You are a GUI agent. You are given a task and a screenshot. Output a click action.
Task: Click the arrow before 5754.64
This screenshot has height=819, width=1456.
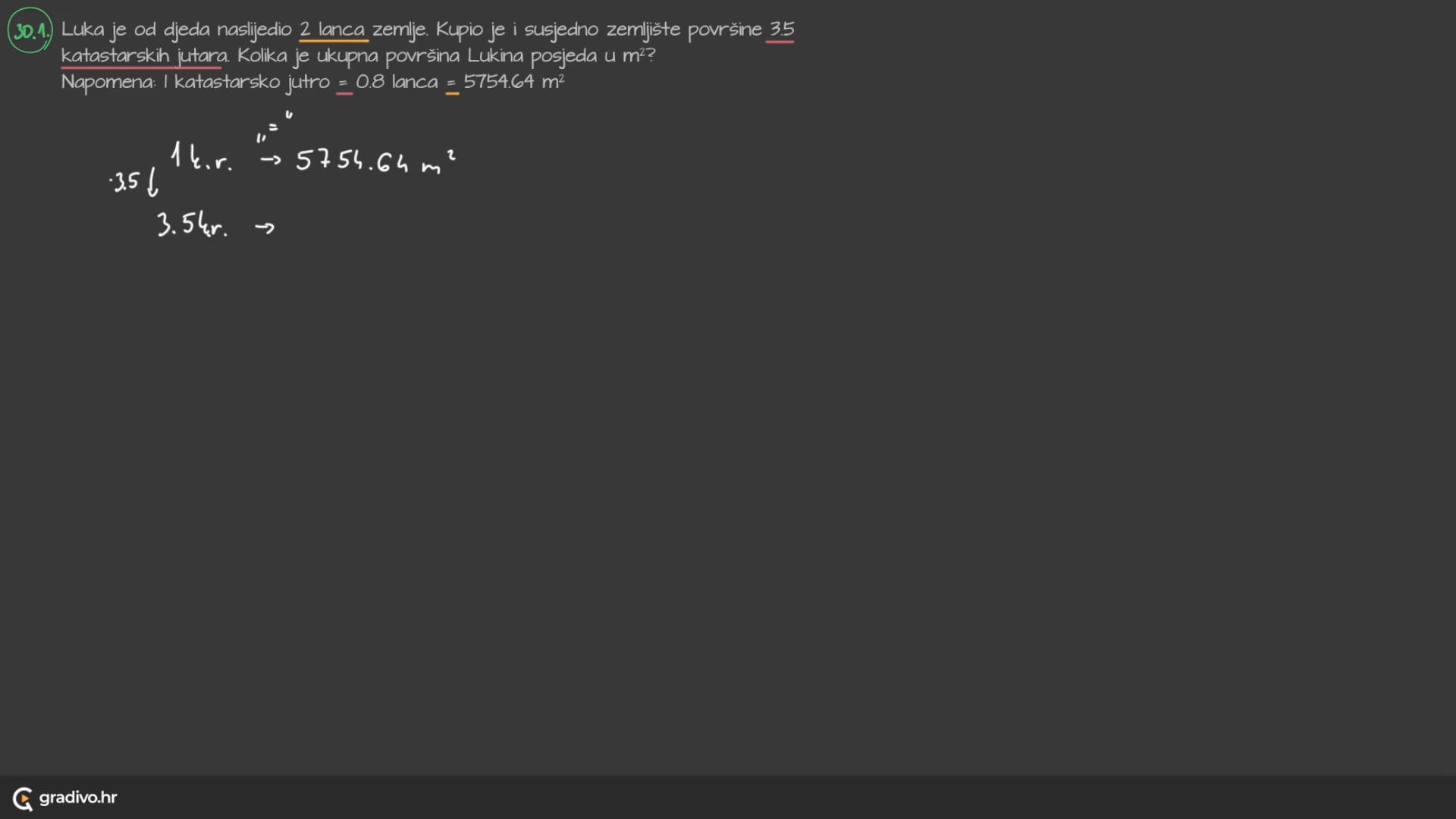(x=270, y=159)
